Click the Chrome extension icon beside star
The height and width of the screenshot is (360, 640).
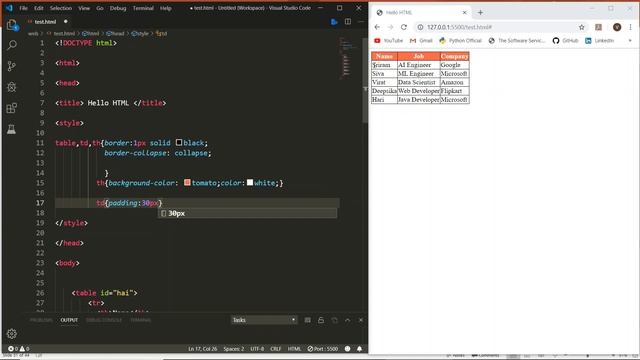pos(598,27)
